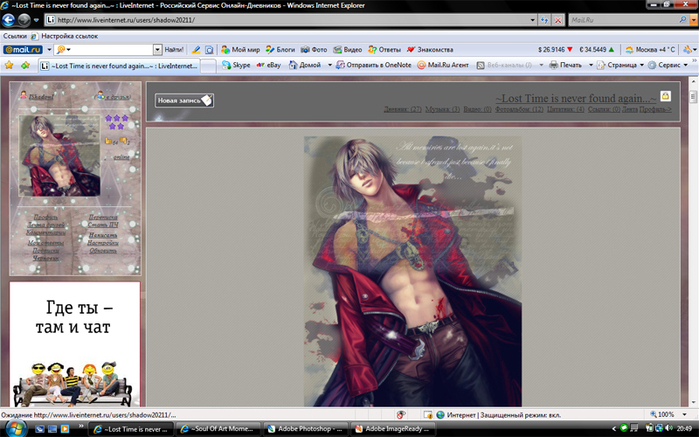
Task: Switch to Adobe Photoshop taskbar window
Action: 305,429
